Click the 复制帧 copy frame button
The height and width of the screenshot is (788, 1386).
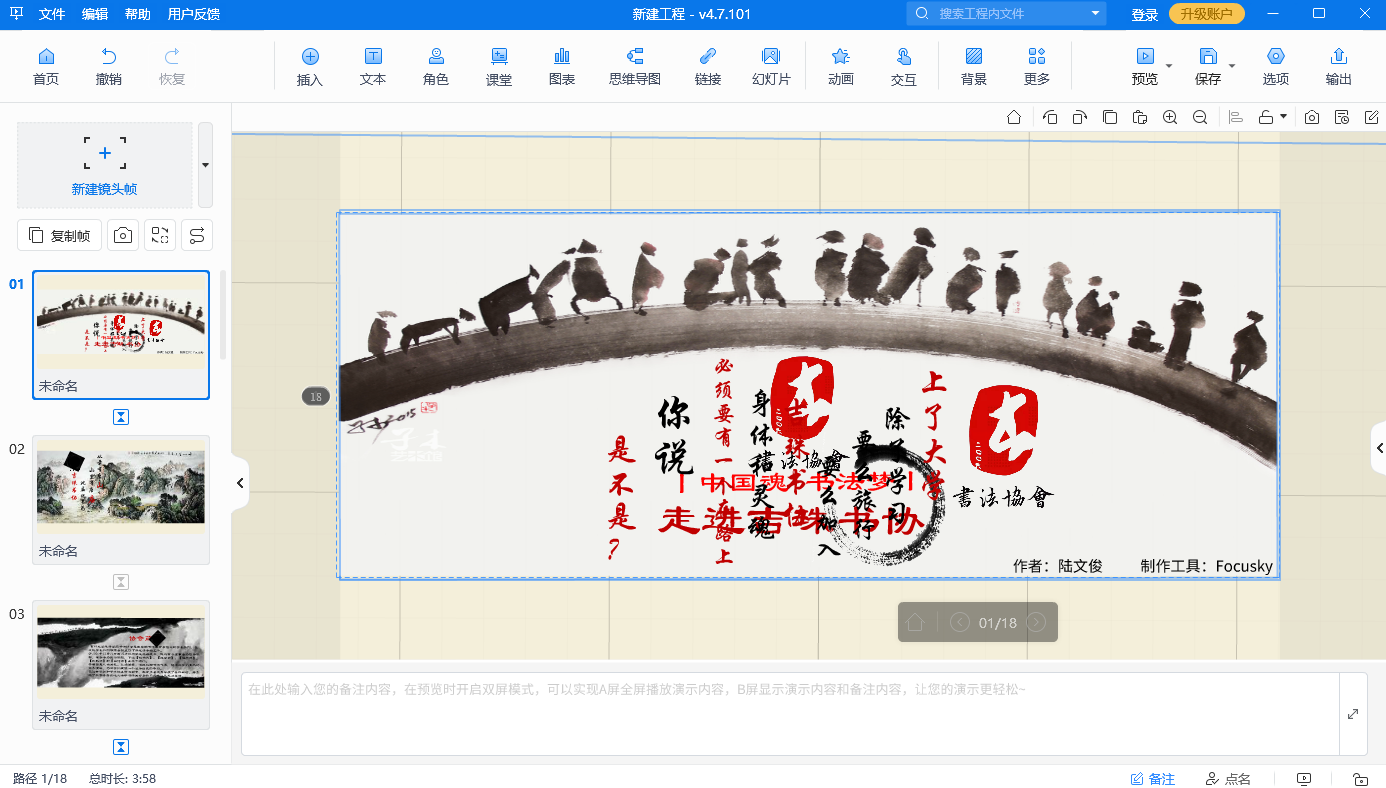point(60,235)
